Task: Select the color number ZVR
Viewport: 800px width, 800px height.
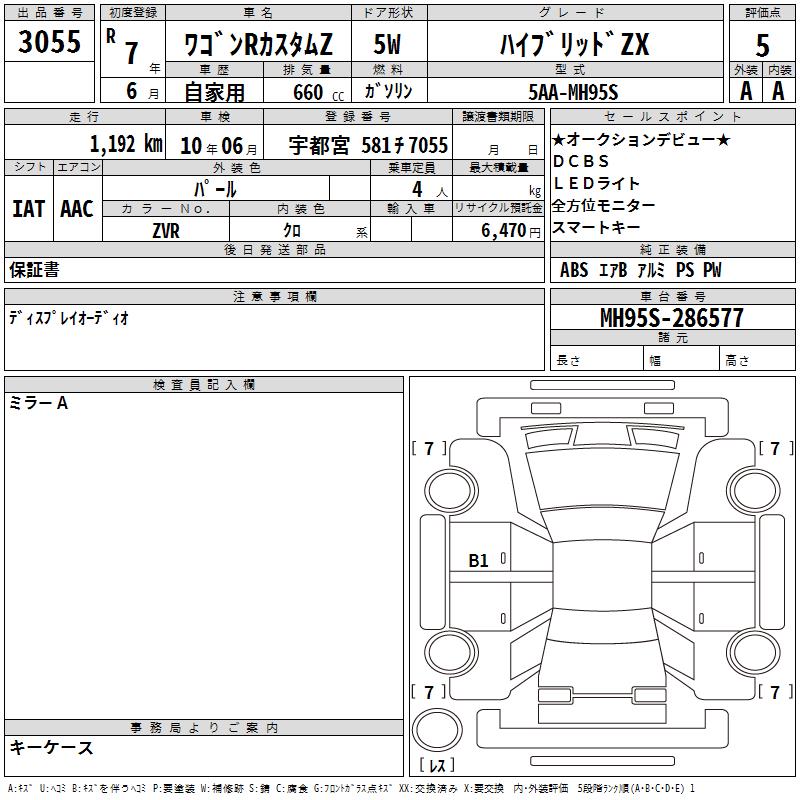Action: point(166,230)
